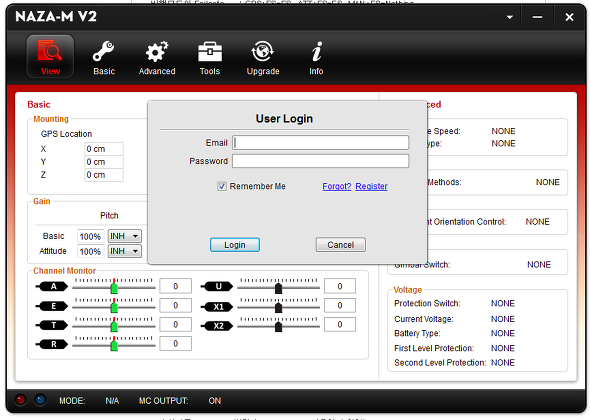Click the channel X2 label badge
Screen dimensions: 590x420
click(x=217, y=326)
